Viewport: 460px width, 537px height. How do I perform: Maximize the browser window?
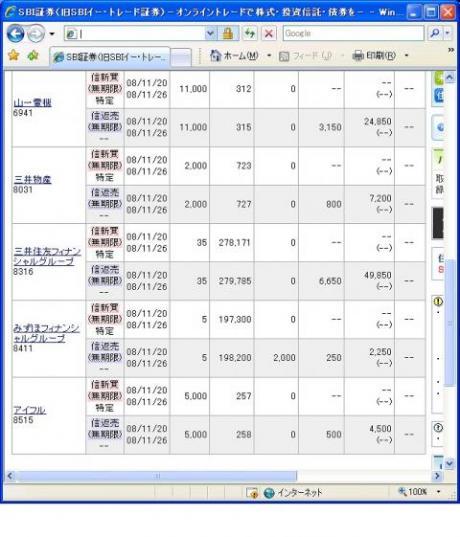click(x=431, y=12)
